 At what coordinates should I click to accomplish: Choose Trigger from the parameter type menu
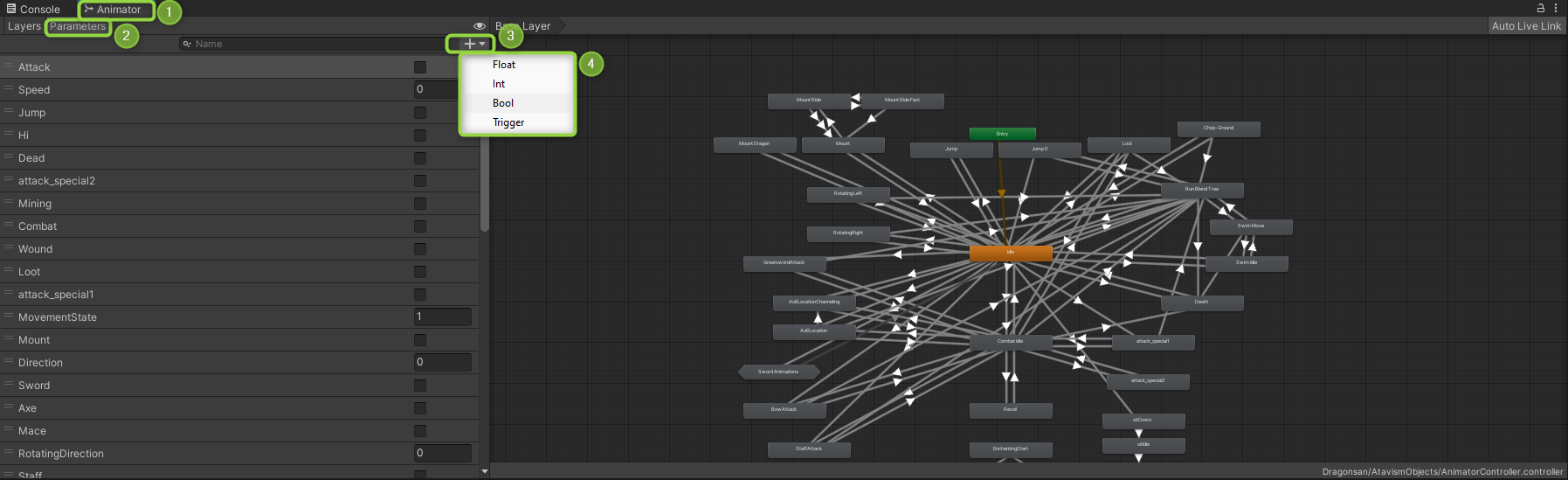point(508,122)
